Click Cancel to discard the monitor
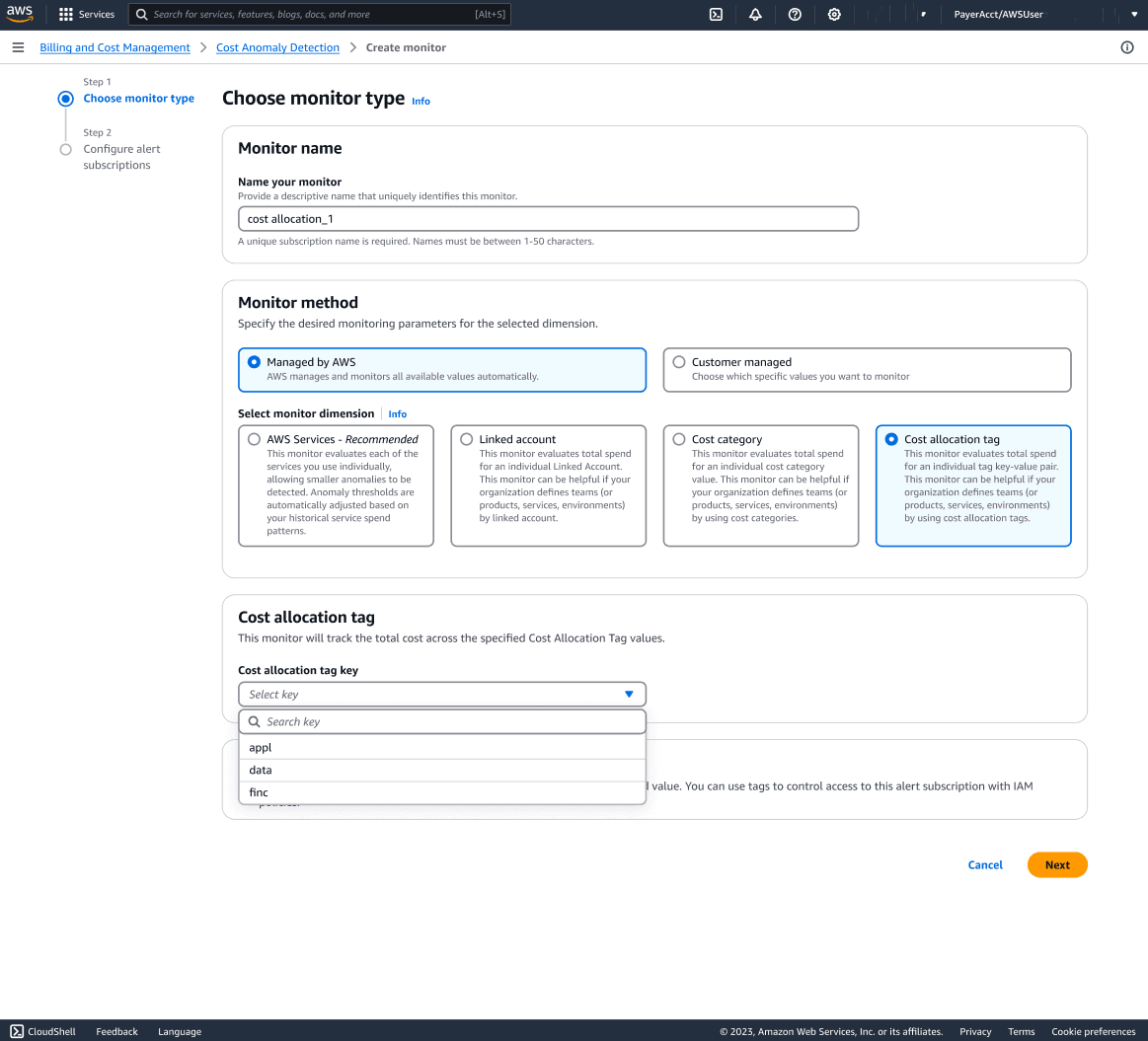This screenshot has width=1148, height=1041. click(x=984, y=864)
